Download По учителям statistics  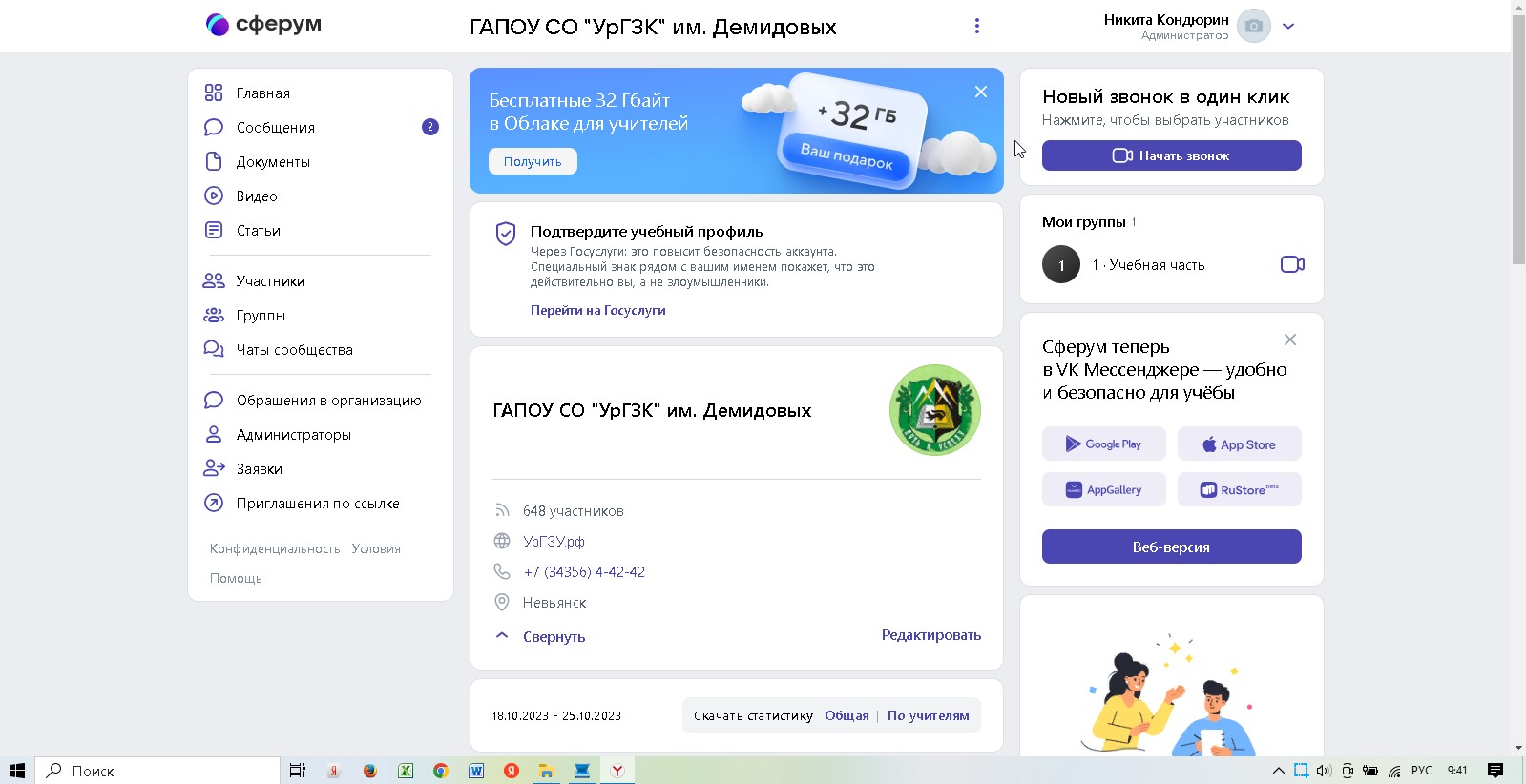pos(928,715)
